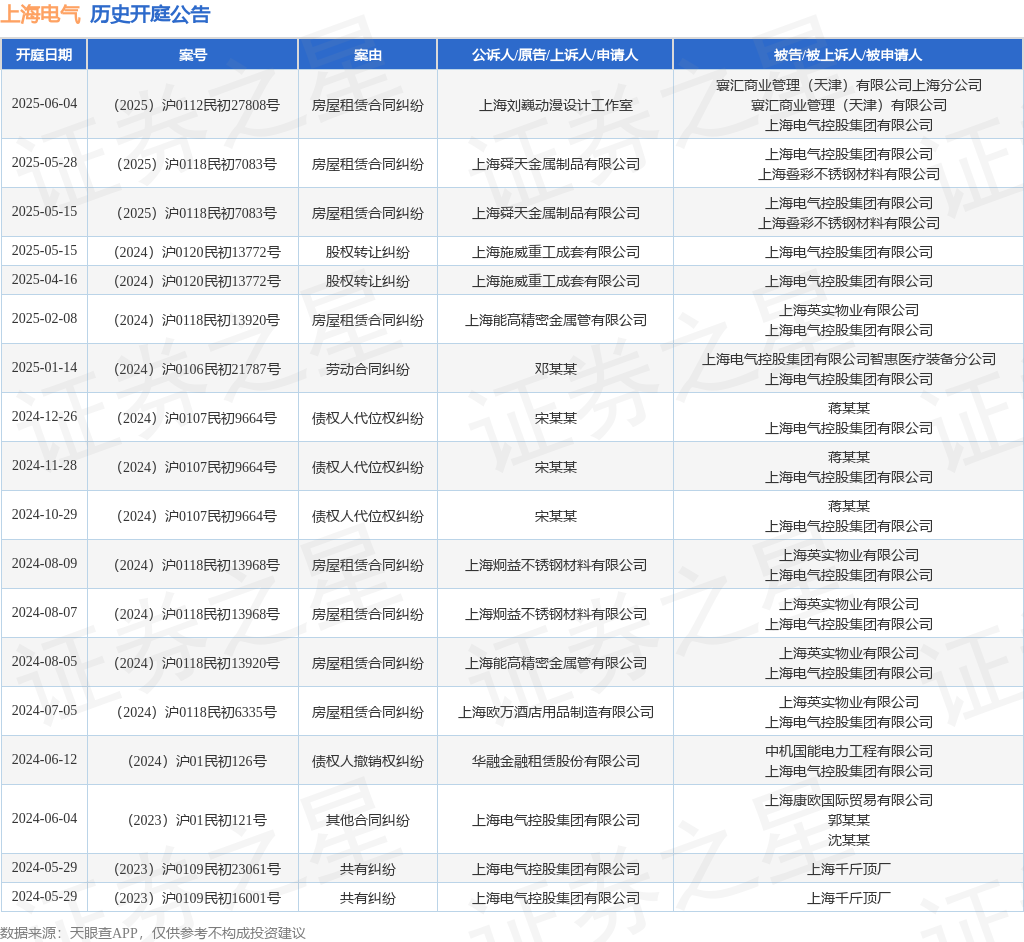Click the date cell 2025-05-28
The image size is (1024, 942).
[x=44, y=163]
